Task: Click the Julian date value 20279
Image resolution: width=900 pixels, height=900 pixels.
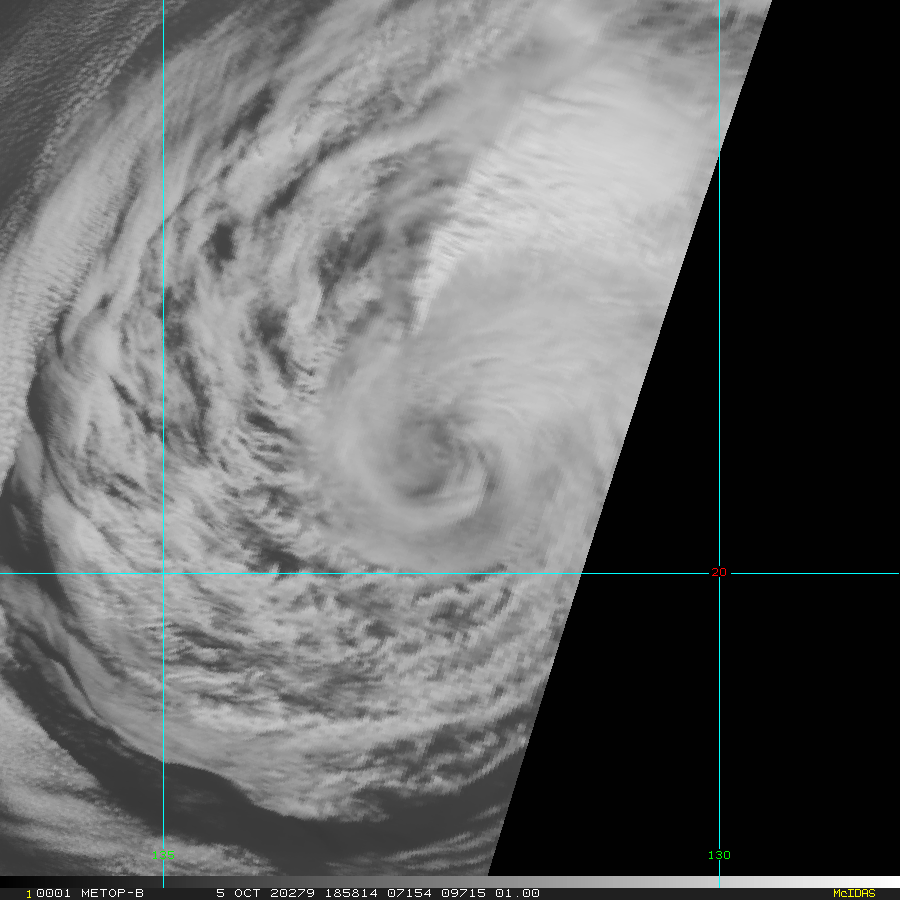Action: click(x=292, y=893)
